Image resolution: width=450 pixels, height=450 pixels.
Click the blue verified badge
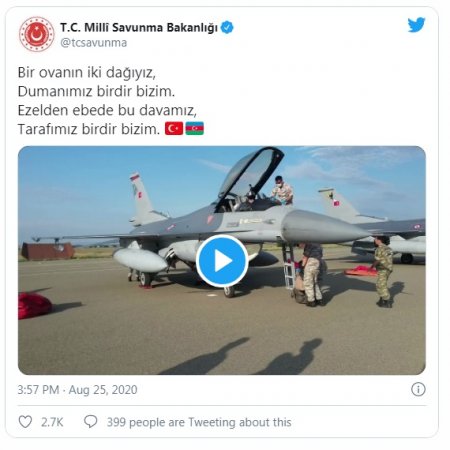point(227,27)
